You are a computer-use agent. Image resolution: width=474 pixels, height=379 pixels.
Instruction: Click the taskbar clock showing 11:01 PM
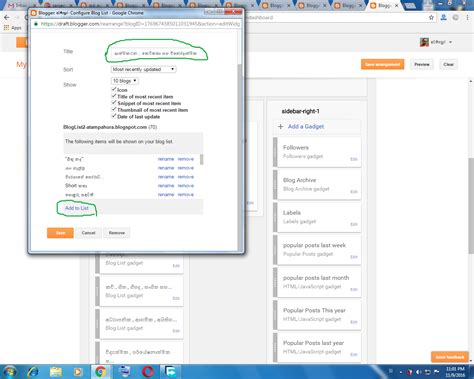coord(455,372)
